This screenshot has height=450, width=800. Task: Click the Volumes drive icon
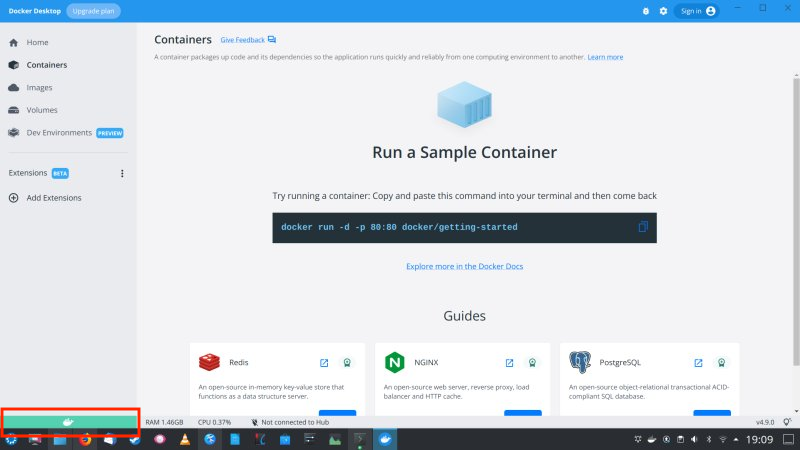click(14, 110)
